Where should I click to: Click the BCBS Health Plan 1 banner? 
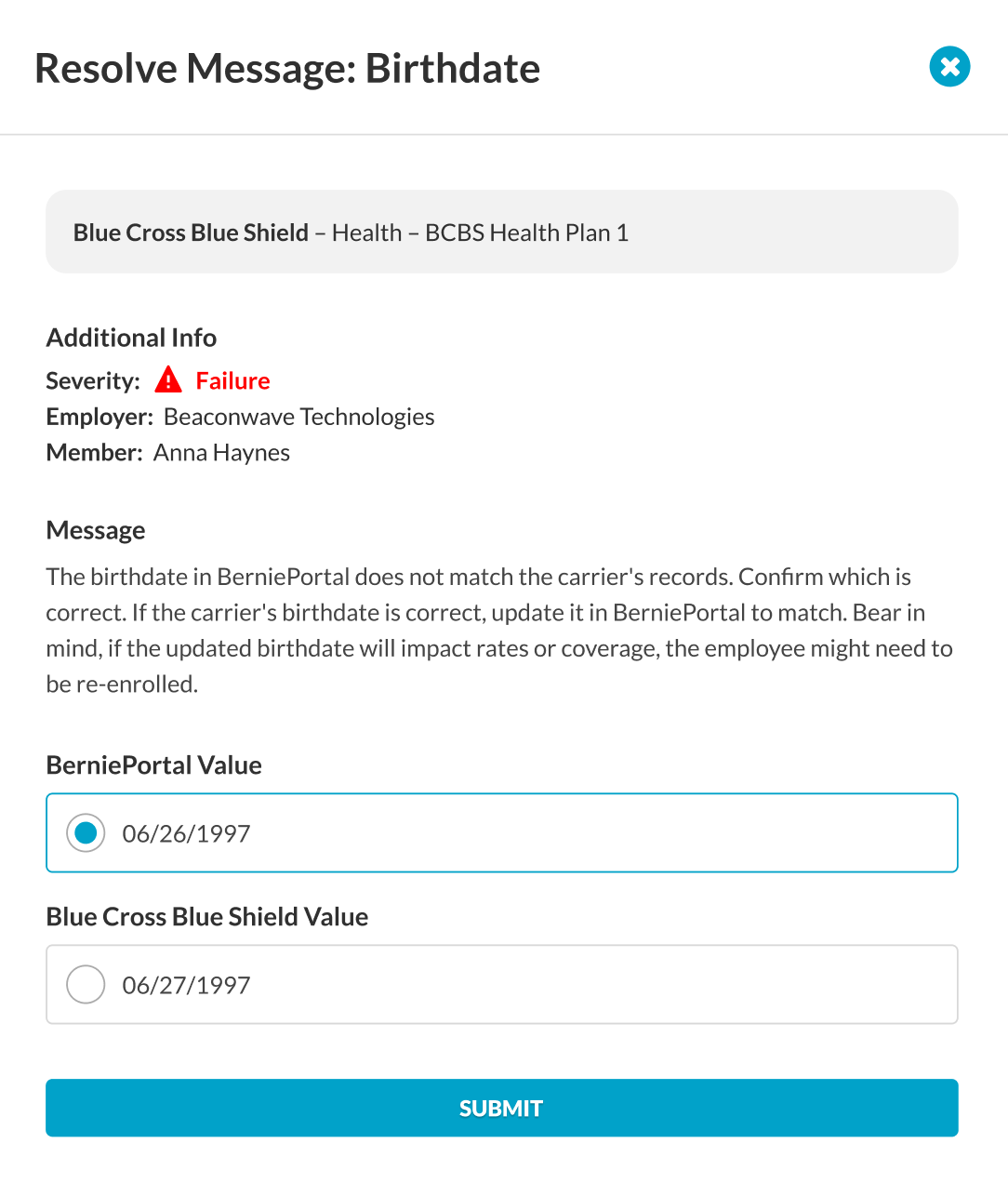[x=501, y=233]
